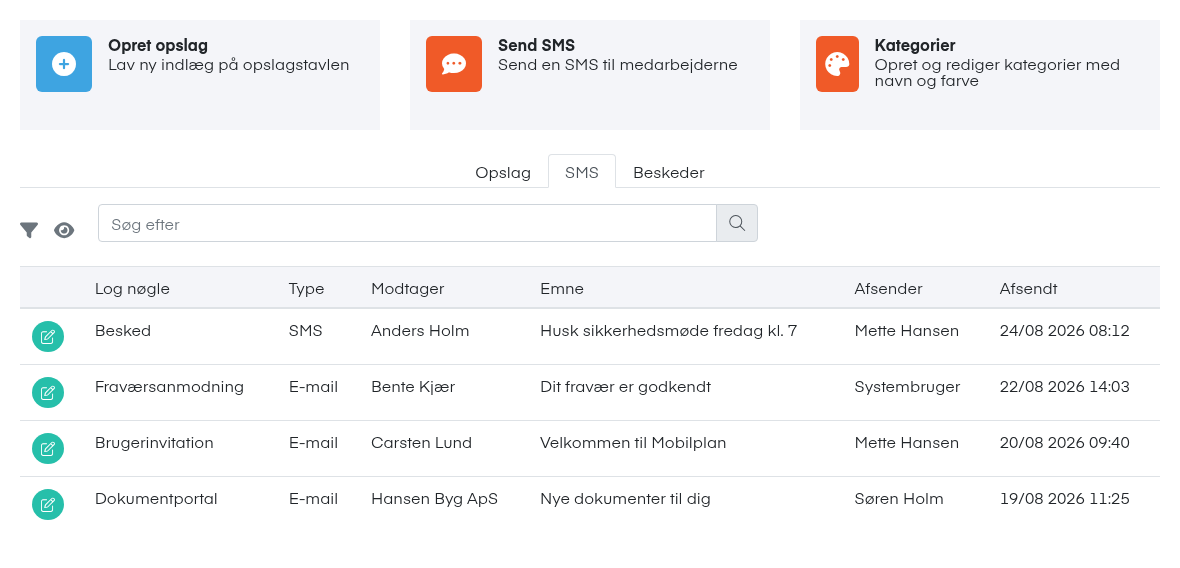Click the palette Kategorier icon
The width and height of the screenshot is (1180, 568).
(837, 64)
